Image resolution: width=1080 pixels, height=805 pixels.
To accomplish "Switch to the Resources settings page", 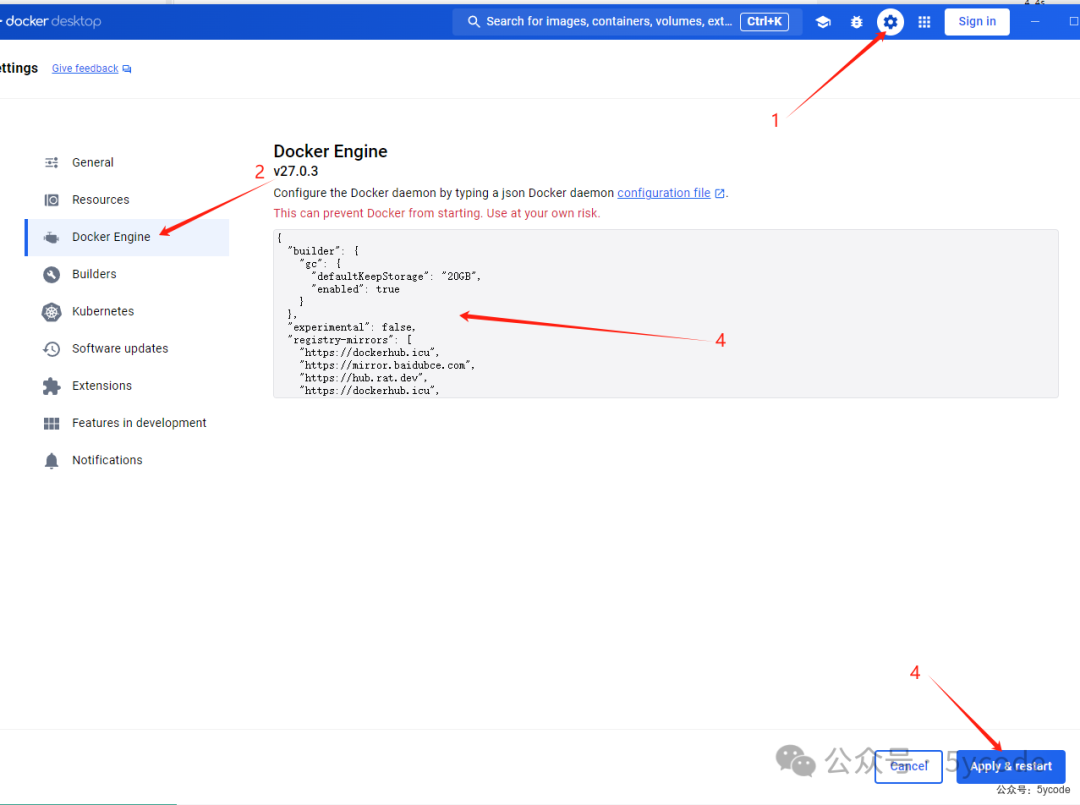I will tap(101, 199).
